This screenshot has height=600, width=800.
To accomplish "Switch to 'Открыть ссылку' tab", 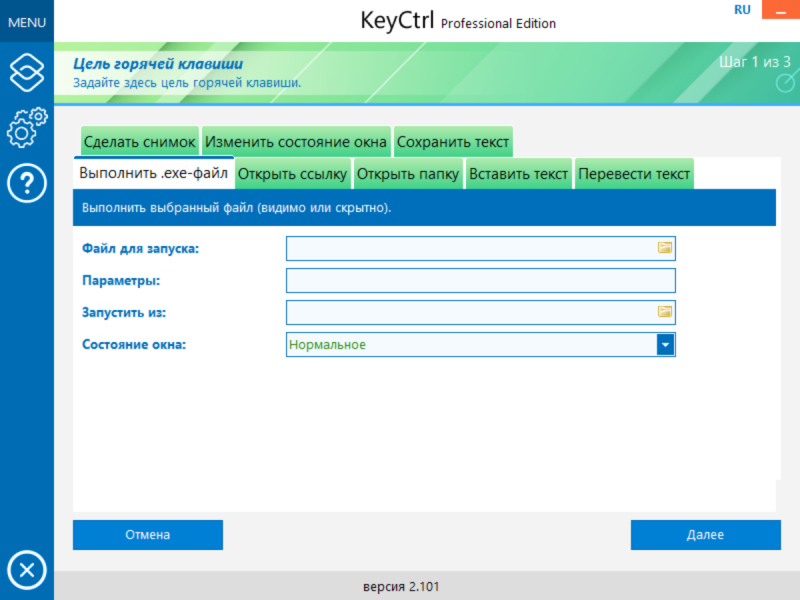I will point(293,174).
